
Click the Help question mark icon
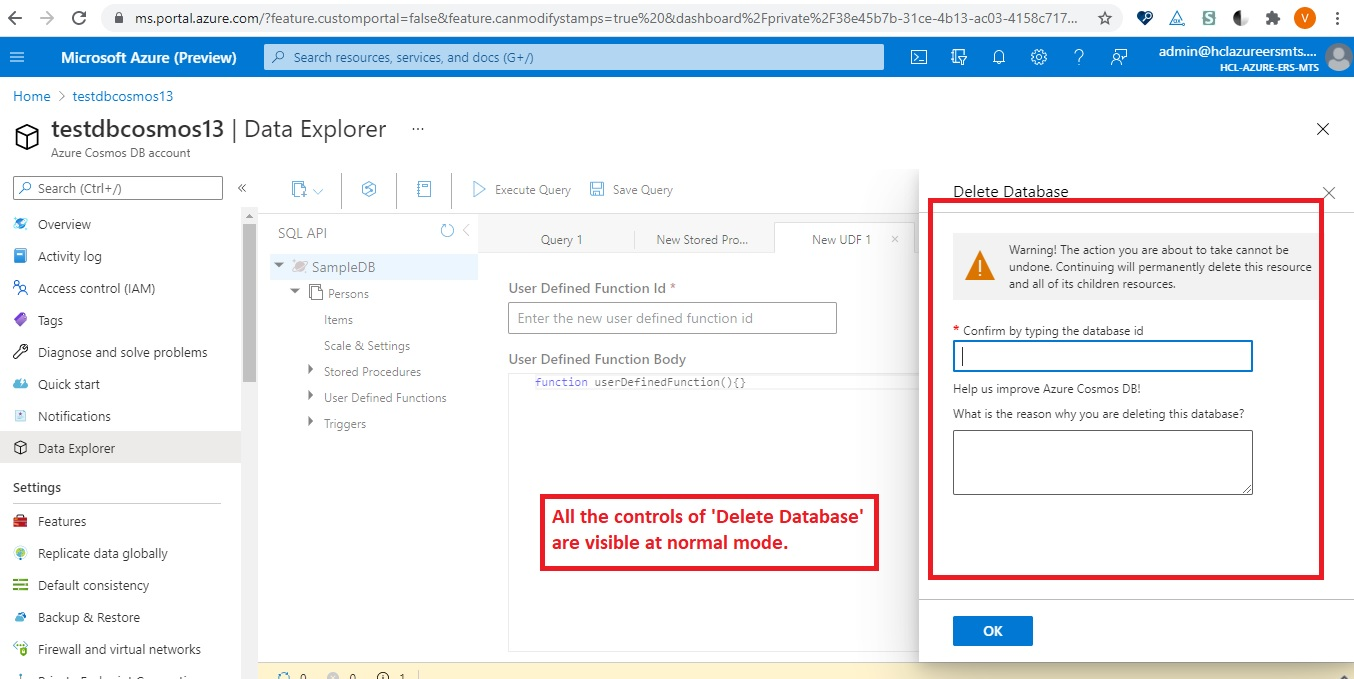pos(1078,57)
